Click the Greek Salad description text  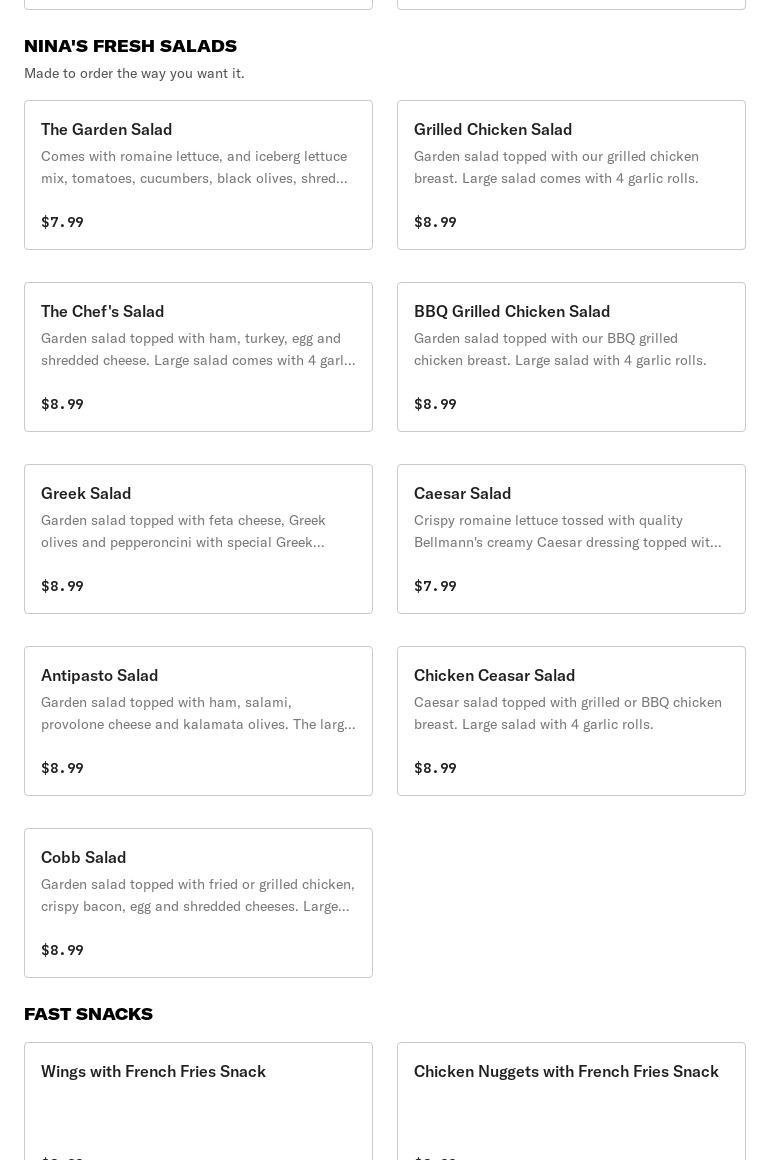click(x=183, y=531)
